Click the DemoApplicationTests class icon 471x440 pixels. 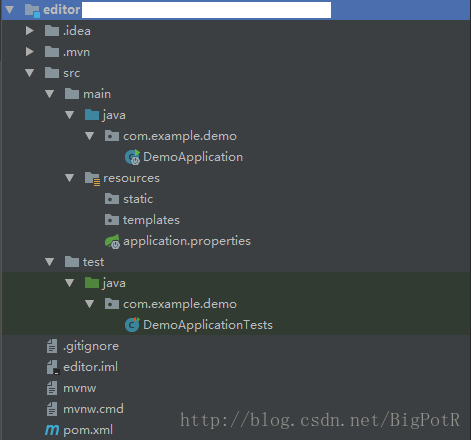click(132, 325)
